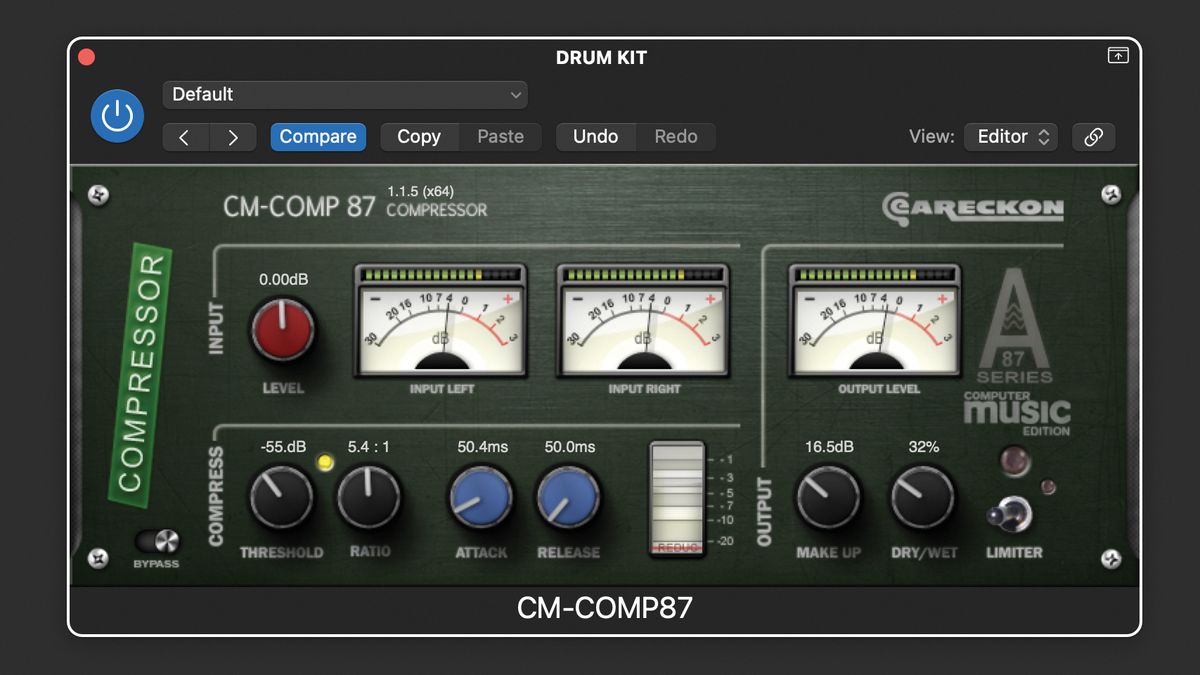The height and width of the screenshot is (675, 1200).
Task: Click the Careckon logo
Action: (x=973, y=209)
